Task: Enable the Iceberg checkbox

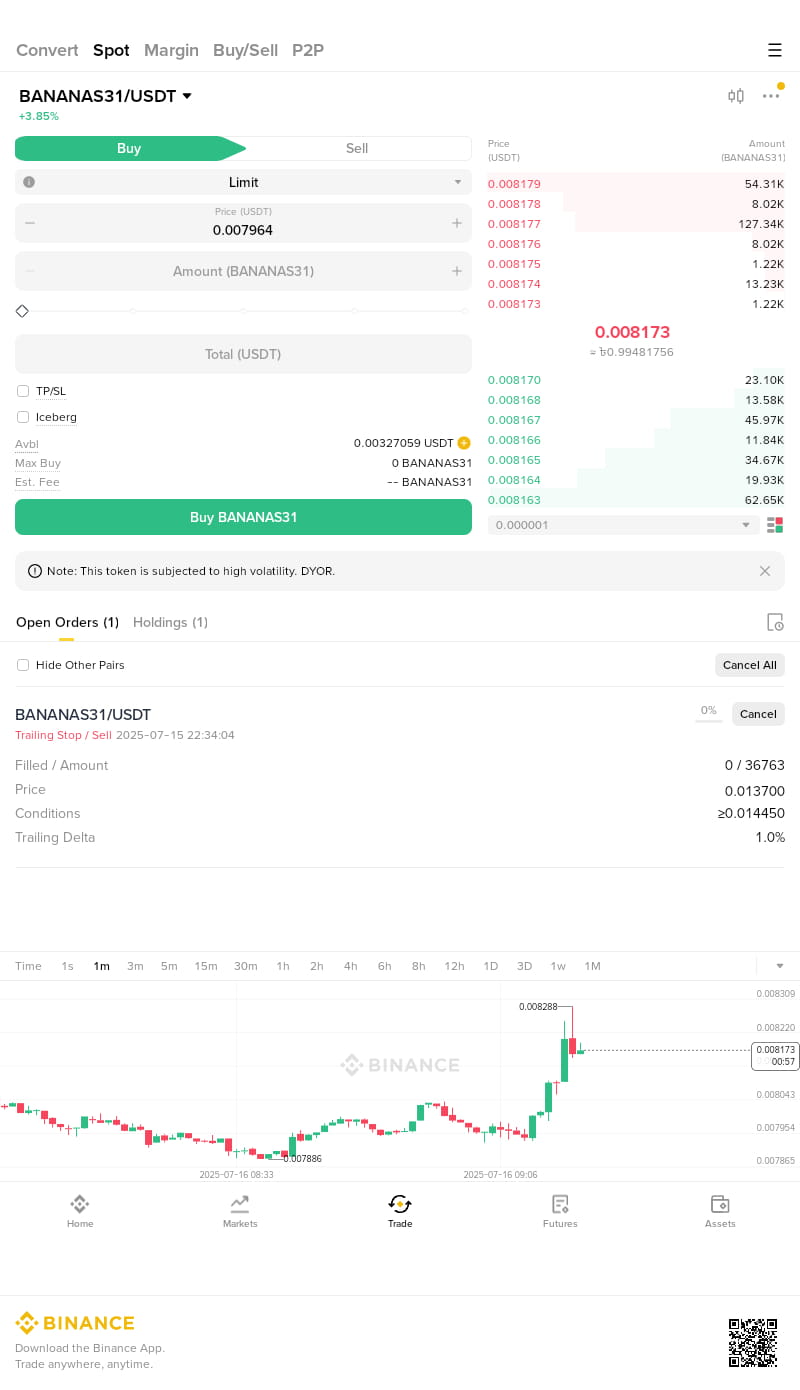Action: pos(23,417)
